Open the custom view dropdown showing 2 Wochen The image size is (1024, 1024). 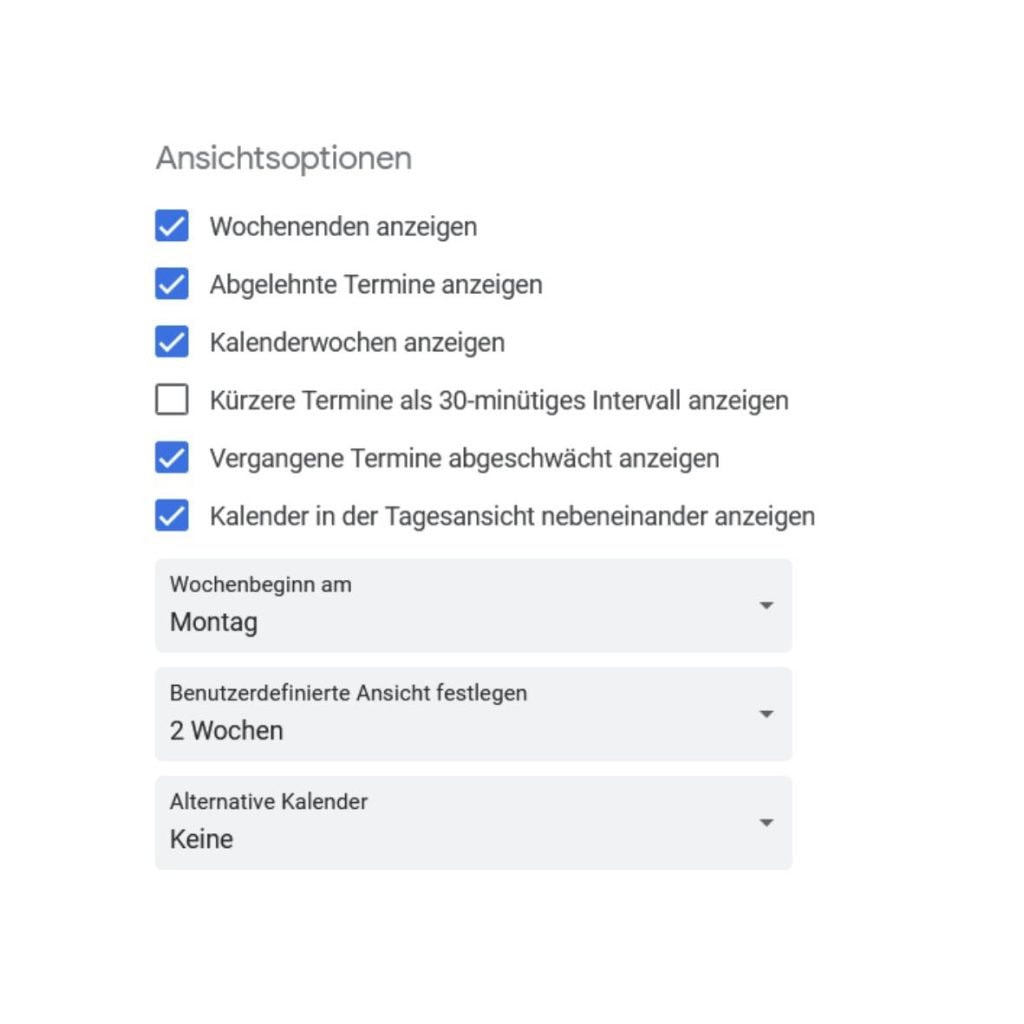tap(473, 714)
